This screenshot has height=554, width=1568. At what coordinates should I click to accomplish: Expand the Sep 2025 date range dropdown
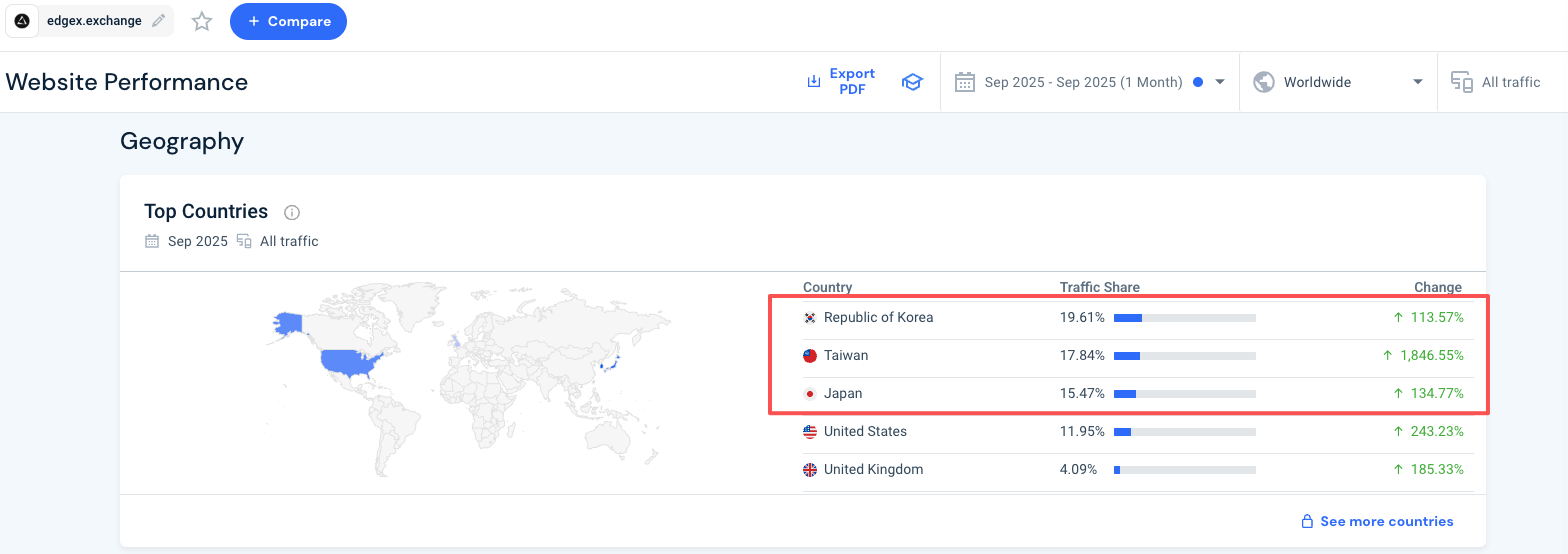[x=1220, y=82]
